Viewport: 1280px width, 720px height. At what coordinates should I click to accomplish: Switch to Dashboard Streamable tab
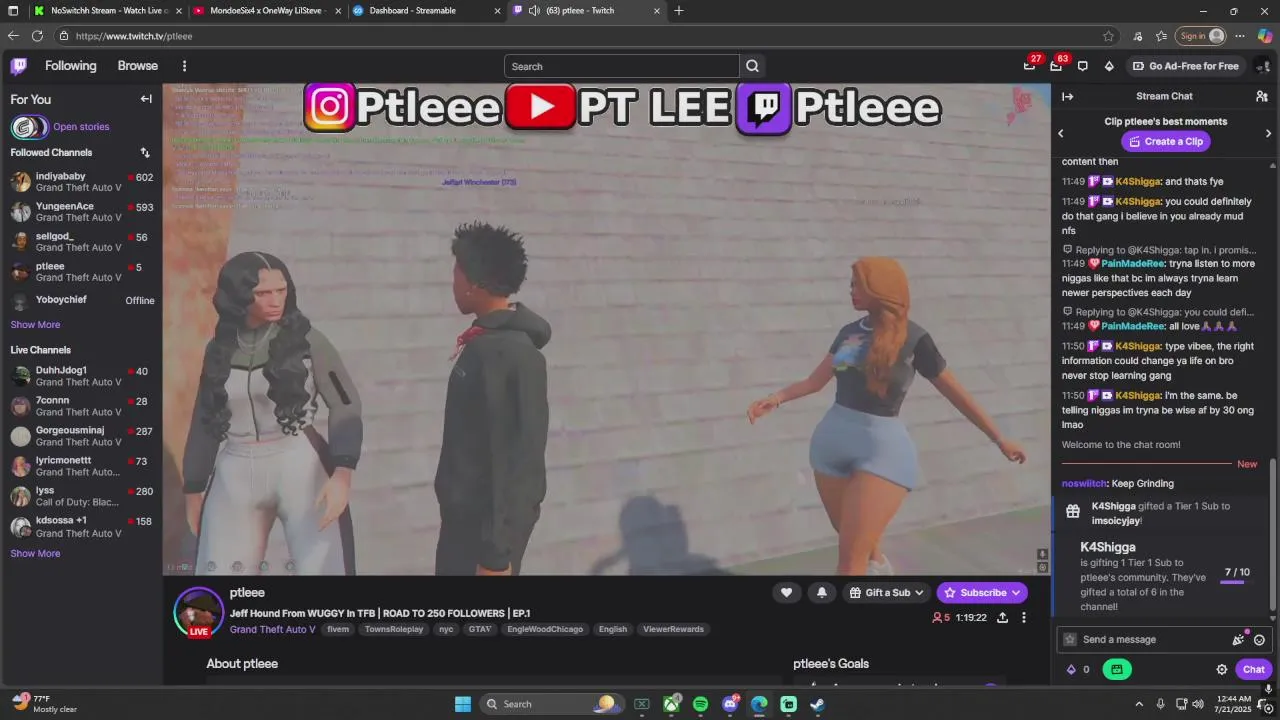[x=426, y=11]
